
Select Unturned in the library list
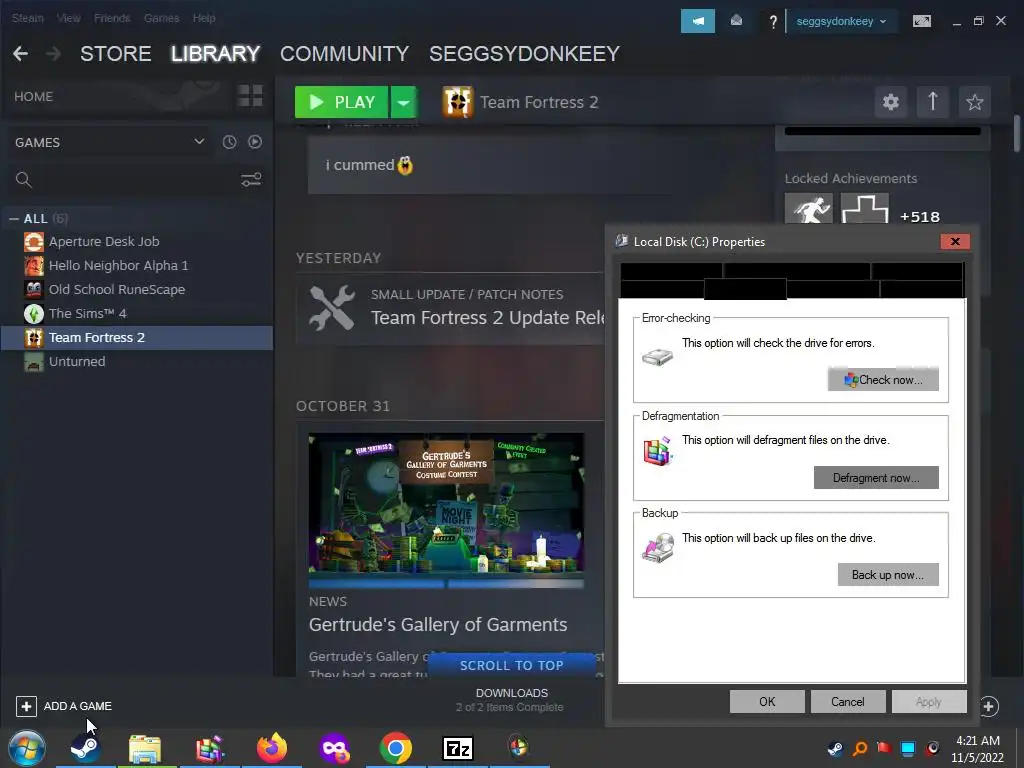tap(137, 361)
